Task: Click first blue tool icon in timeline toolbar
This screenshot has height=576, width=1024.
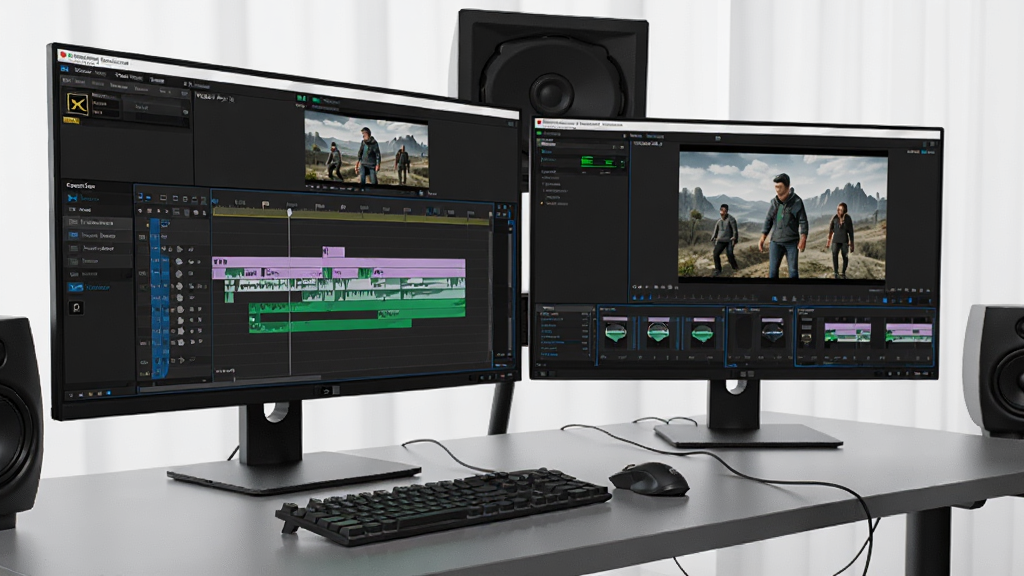Action: 140,196
